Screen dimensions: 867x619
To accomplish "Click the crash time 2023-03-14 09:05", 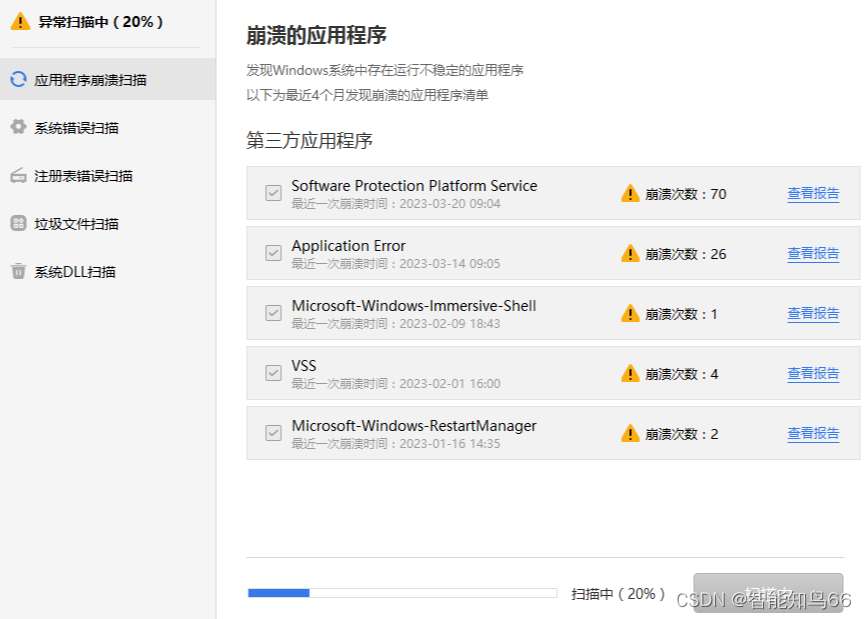I will [x=450, y=264].
